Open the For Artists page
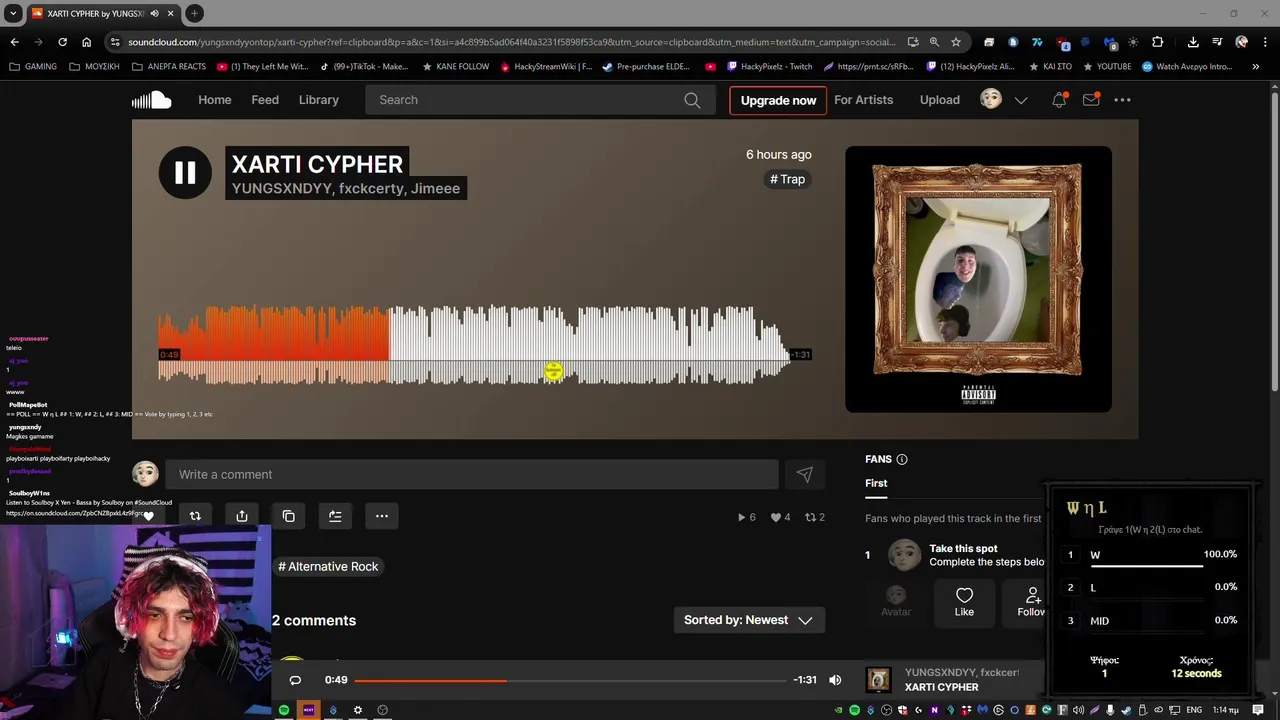The width and height of the screenshot is (1280, 720). pyautogui.click(x=863, y=100)
